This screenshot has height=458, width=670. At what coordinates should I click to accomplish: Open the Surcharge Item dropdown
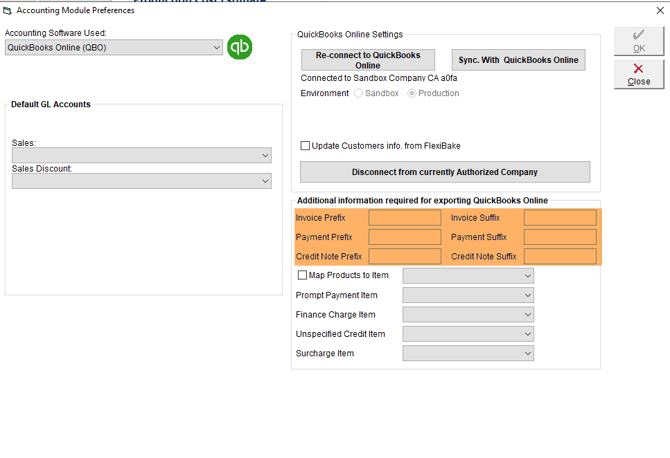point(468,353)
